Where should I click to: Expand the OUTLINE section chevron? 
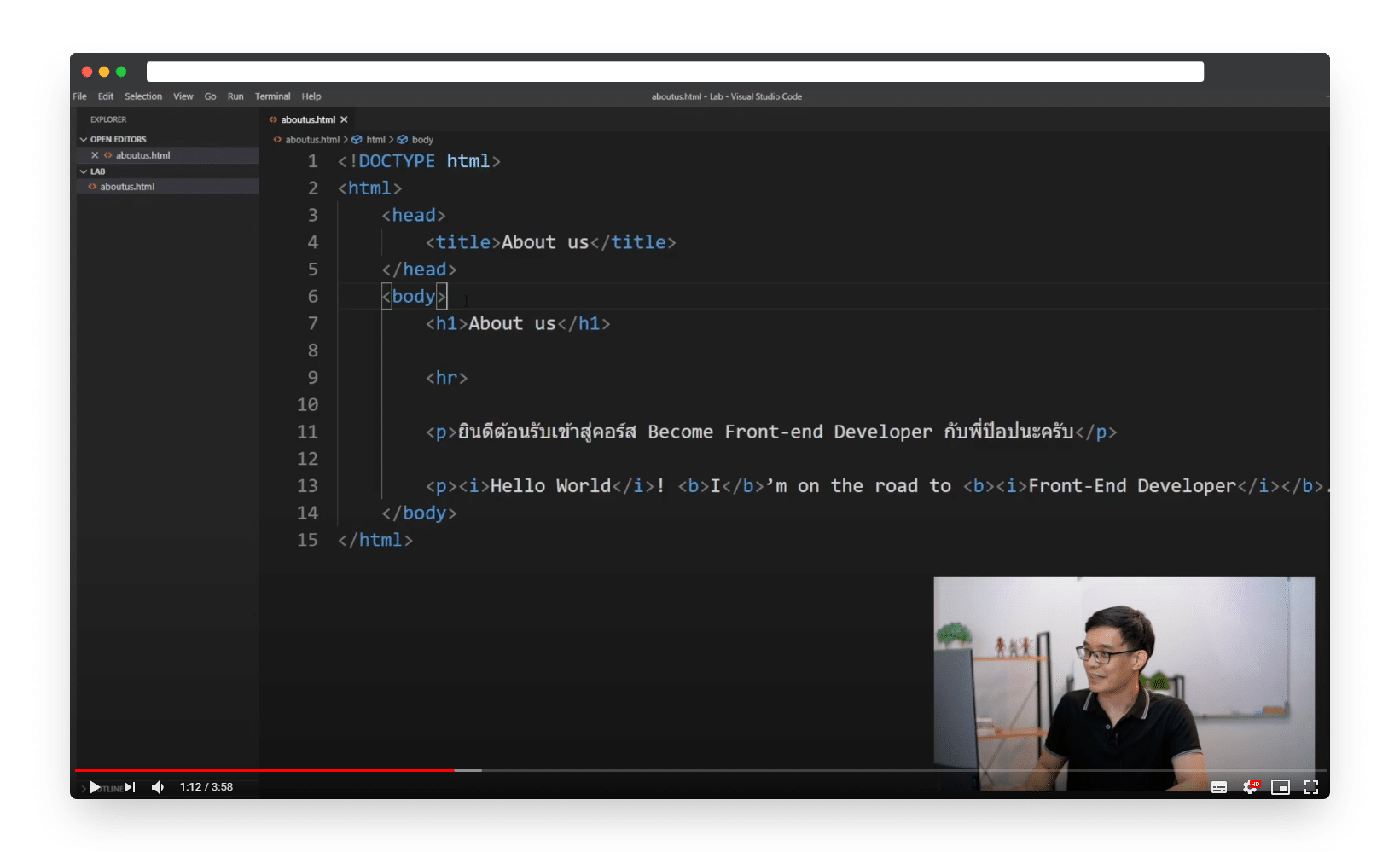[83, 788]
